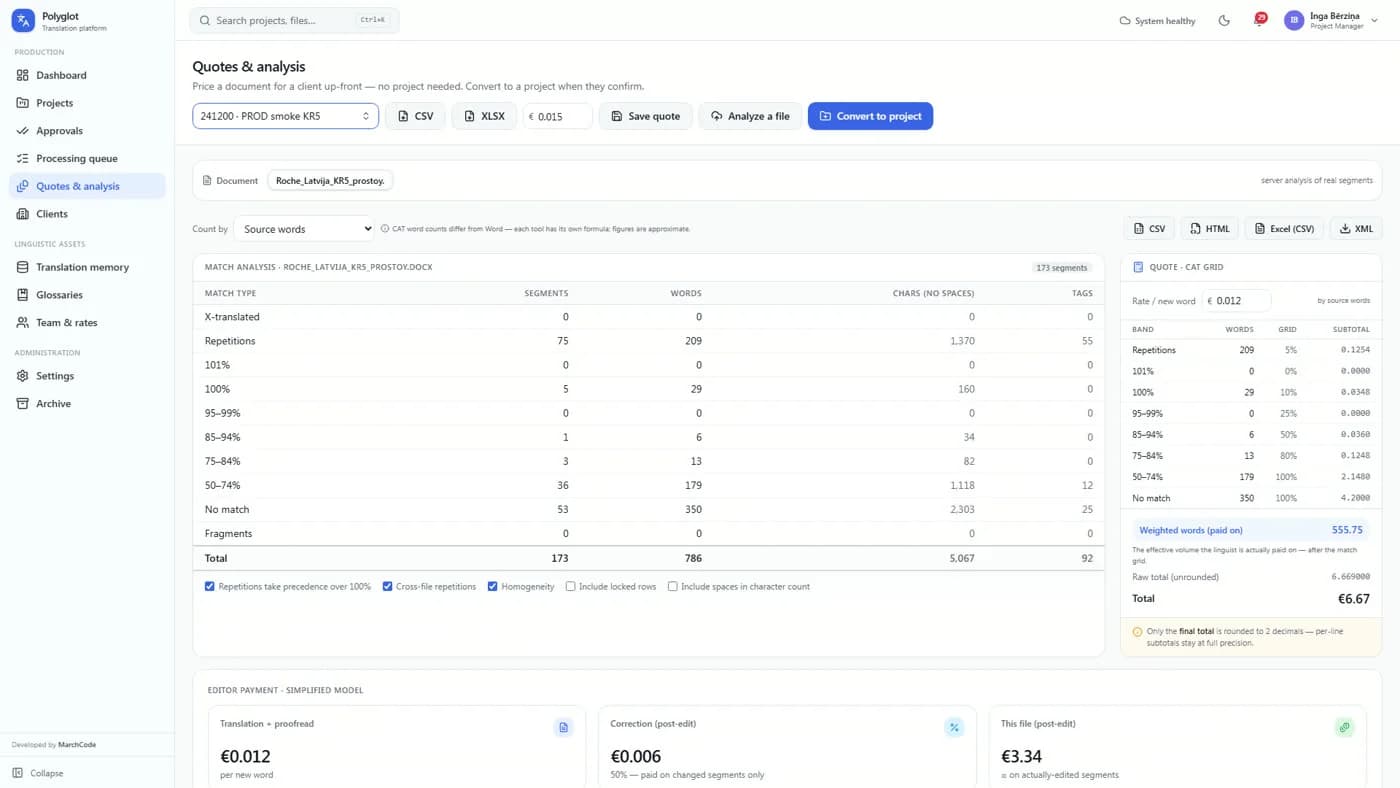Select Quotes & analysis in sidebar
Viewport: 1400px width, 788px height.
pyautogui.click(x=87, y=186)
